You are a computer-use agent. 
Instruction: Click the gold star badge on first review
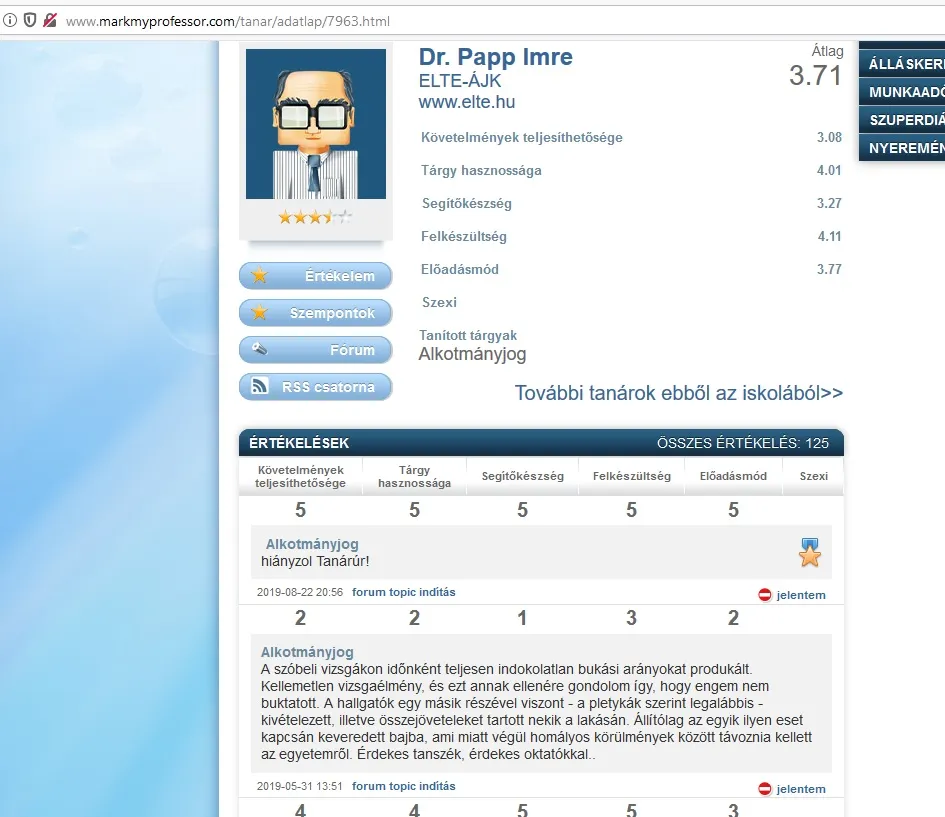[x=809, y=552]
